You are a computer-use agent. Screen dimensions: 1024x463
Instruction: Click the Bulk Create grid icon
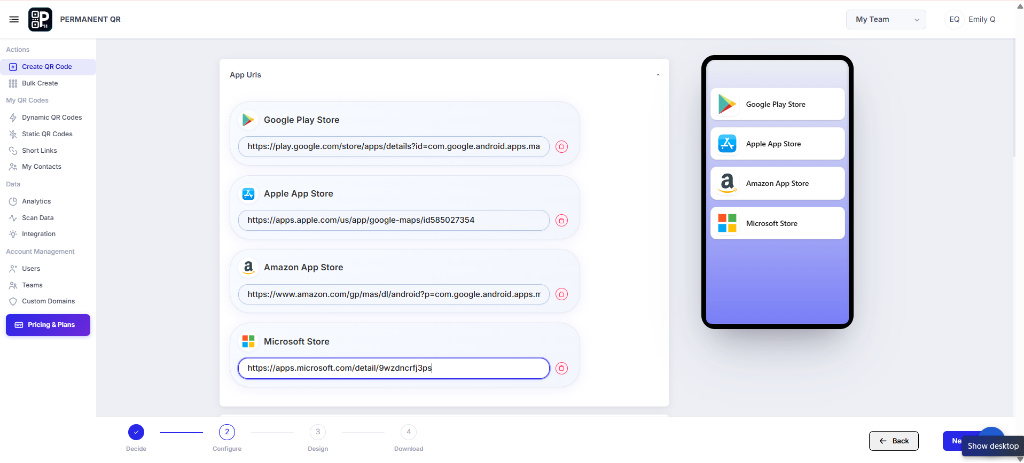(13, 84)
